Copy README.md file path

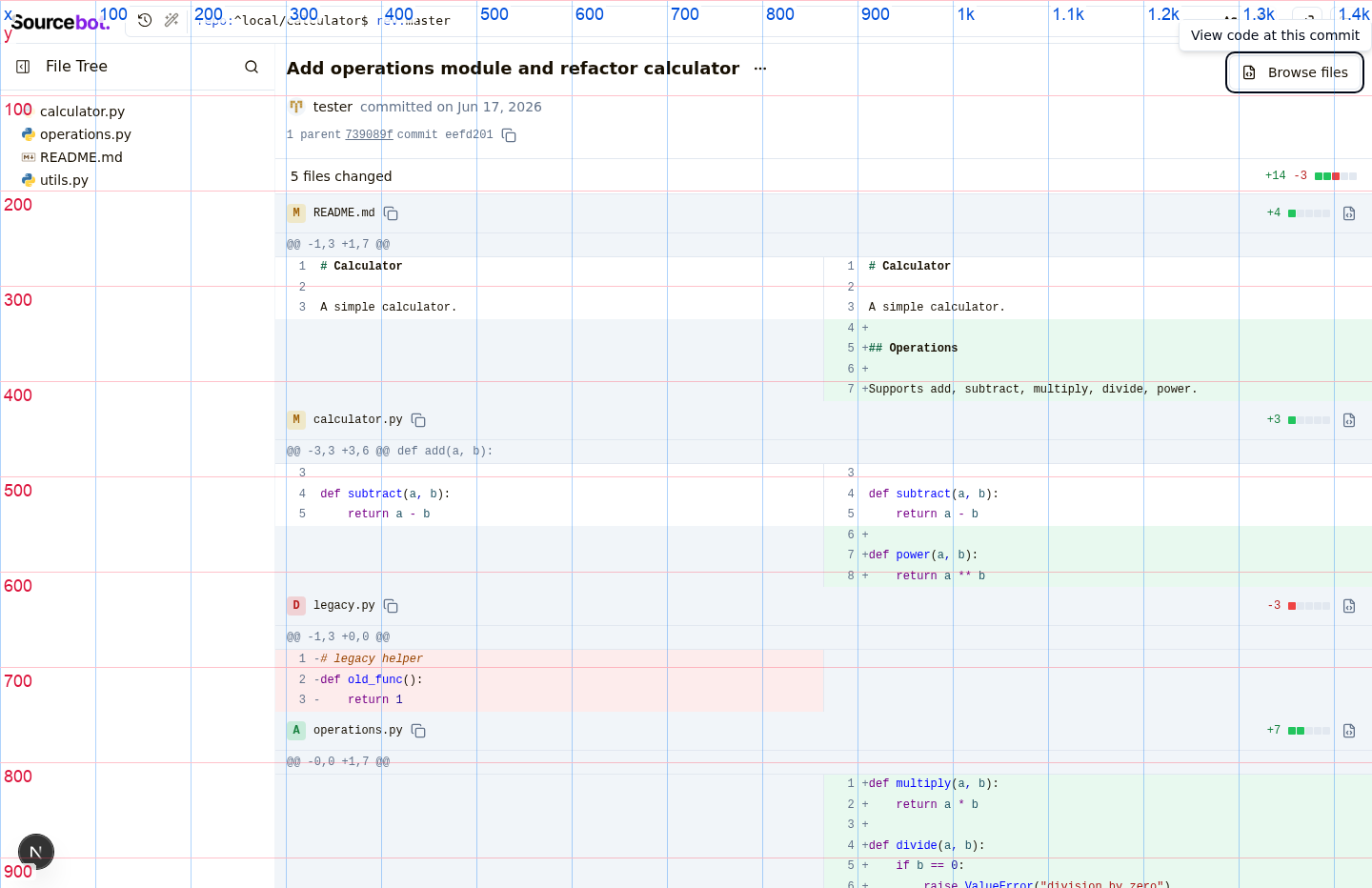(x=391, y=213)
